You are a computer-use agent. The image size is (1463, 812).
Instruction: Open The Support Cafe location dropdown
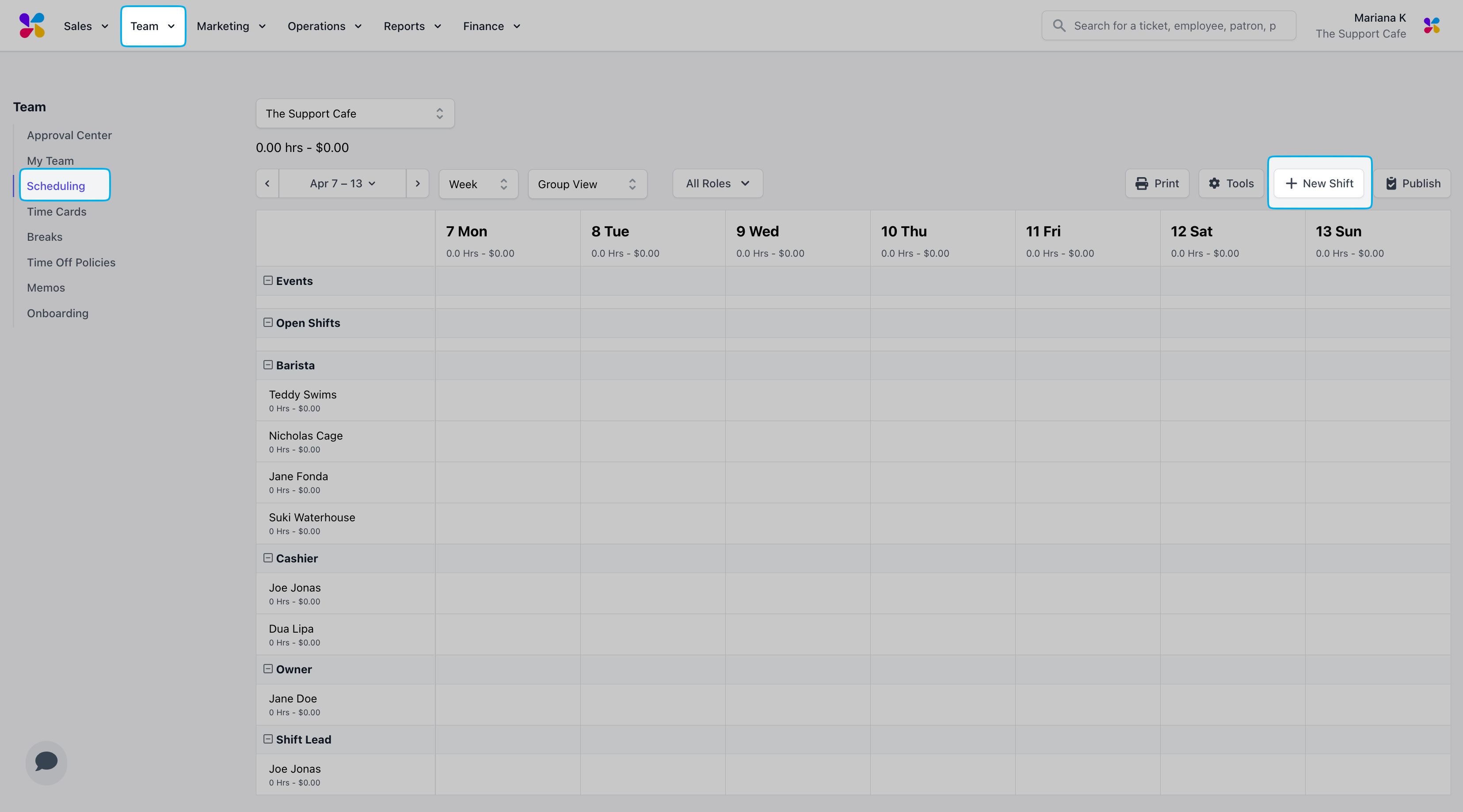[x=354, y=114]
